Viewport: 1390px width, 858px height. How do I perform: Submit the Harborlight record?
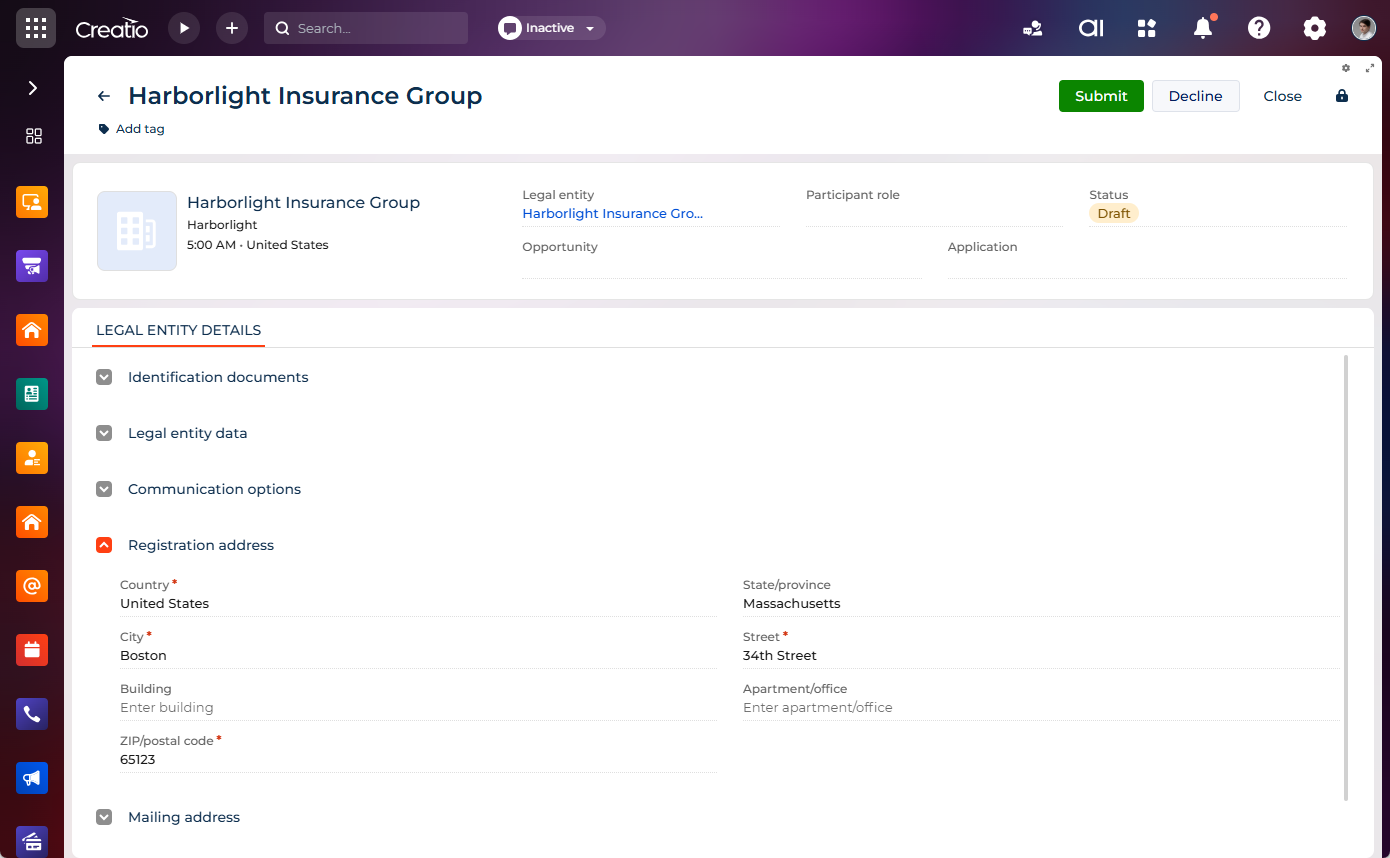pyautogui.click(x=1101, y=96)
